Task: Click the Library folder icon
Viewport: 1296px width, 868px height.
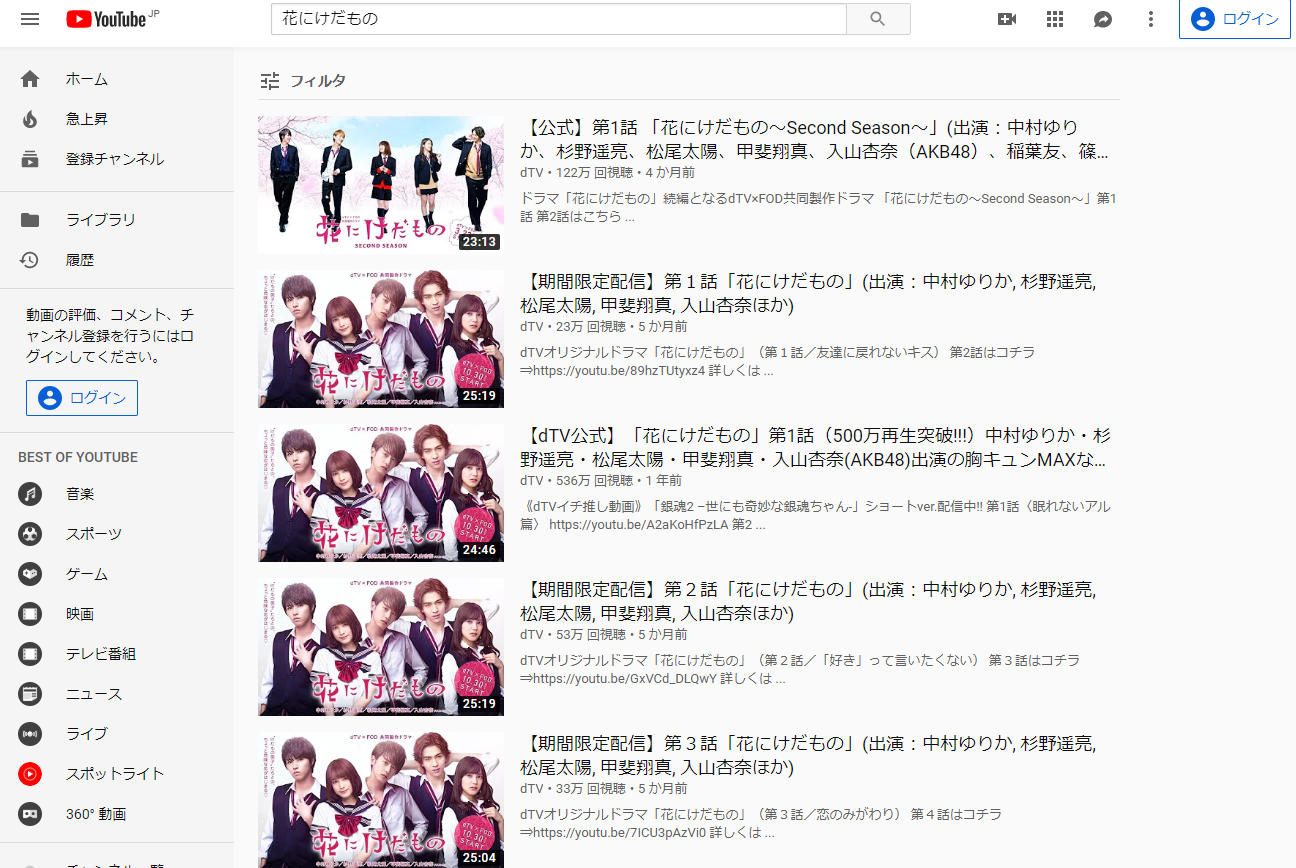Action: click(x=30, y=220)
